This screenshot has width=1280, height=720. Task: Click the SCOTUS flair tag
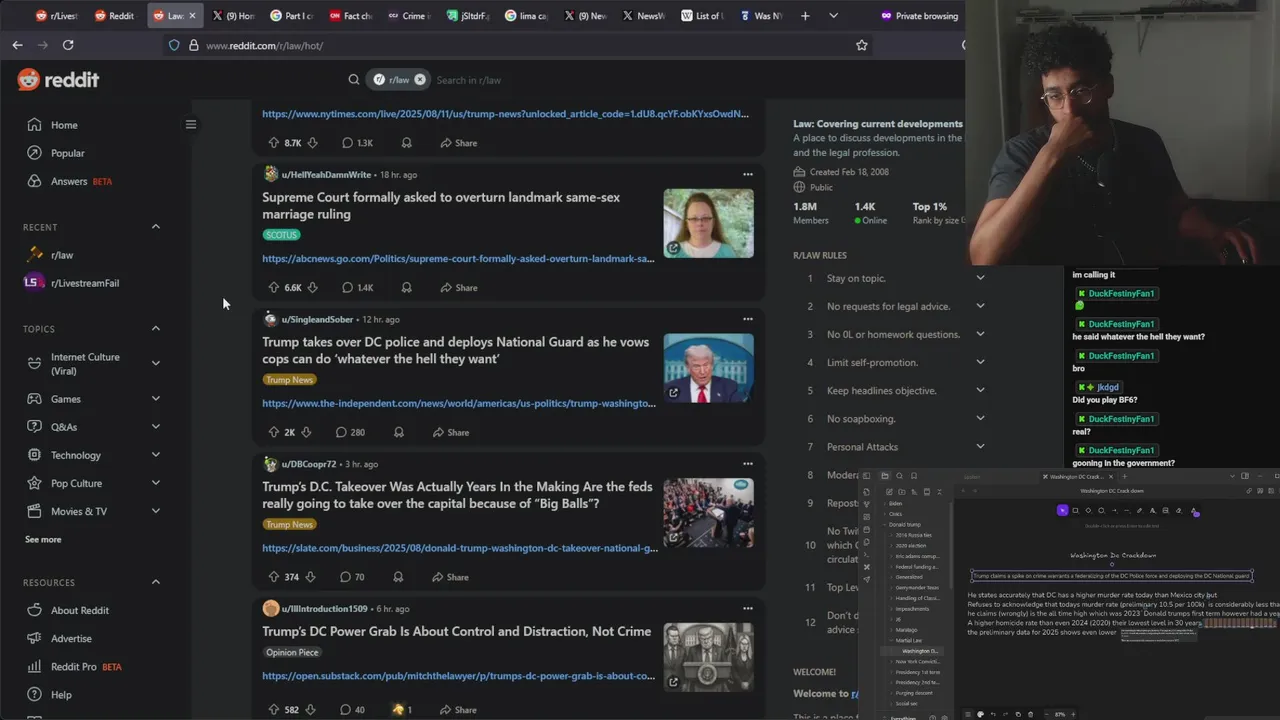281,235
